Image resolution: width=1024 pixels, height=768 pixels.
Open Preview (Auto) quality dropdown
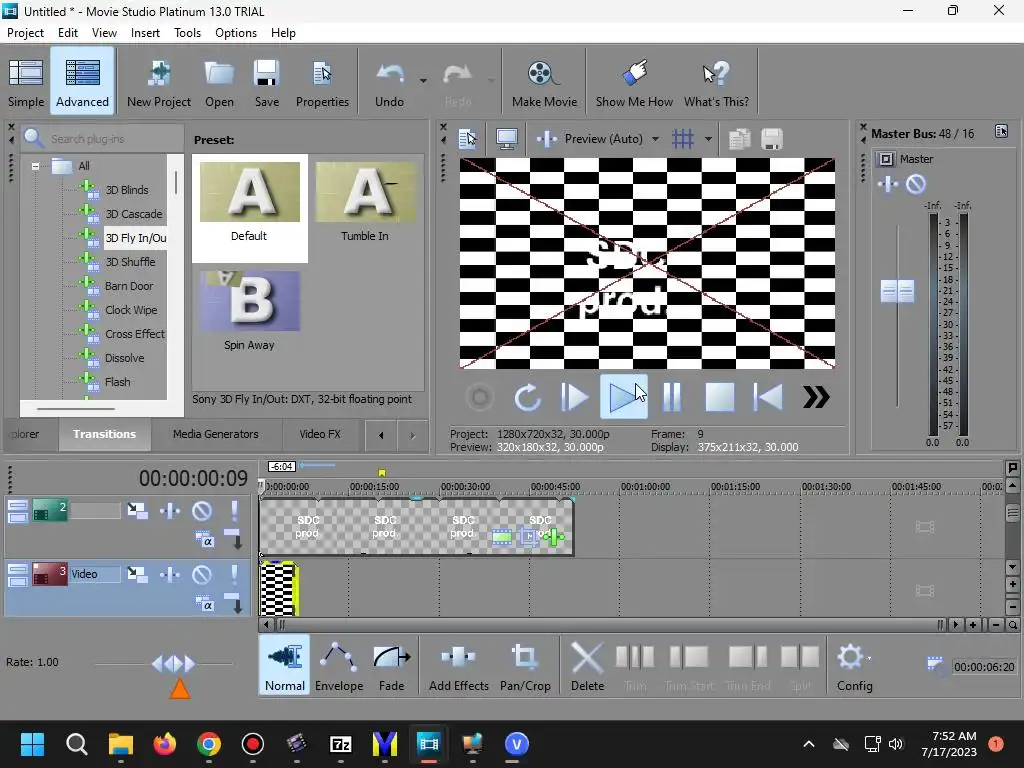(655, 138)
